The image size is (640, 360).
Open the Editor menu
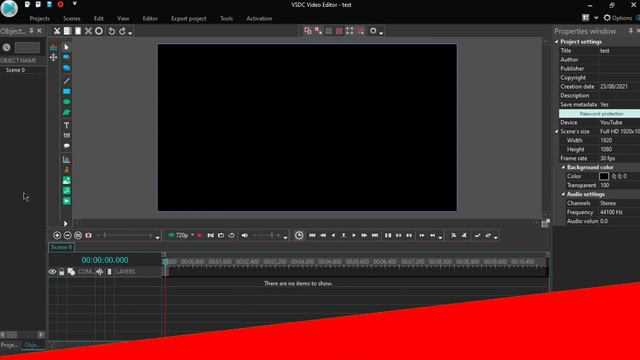tap(150, 18)
